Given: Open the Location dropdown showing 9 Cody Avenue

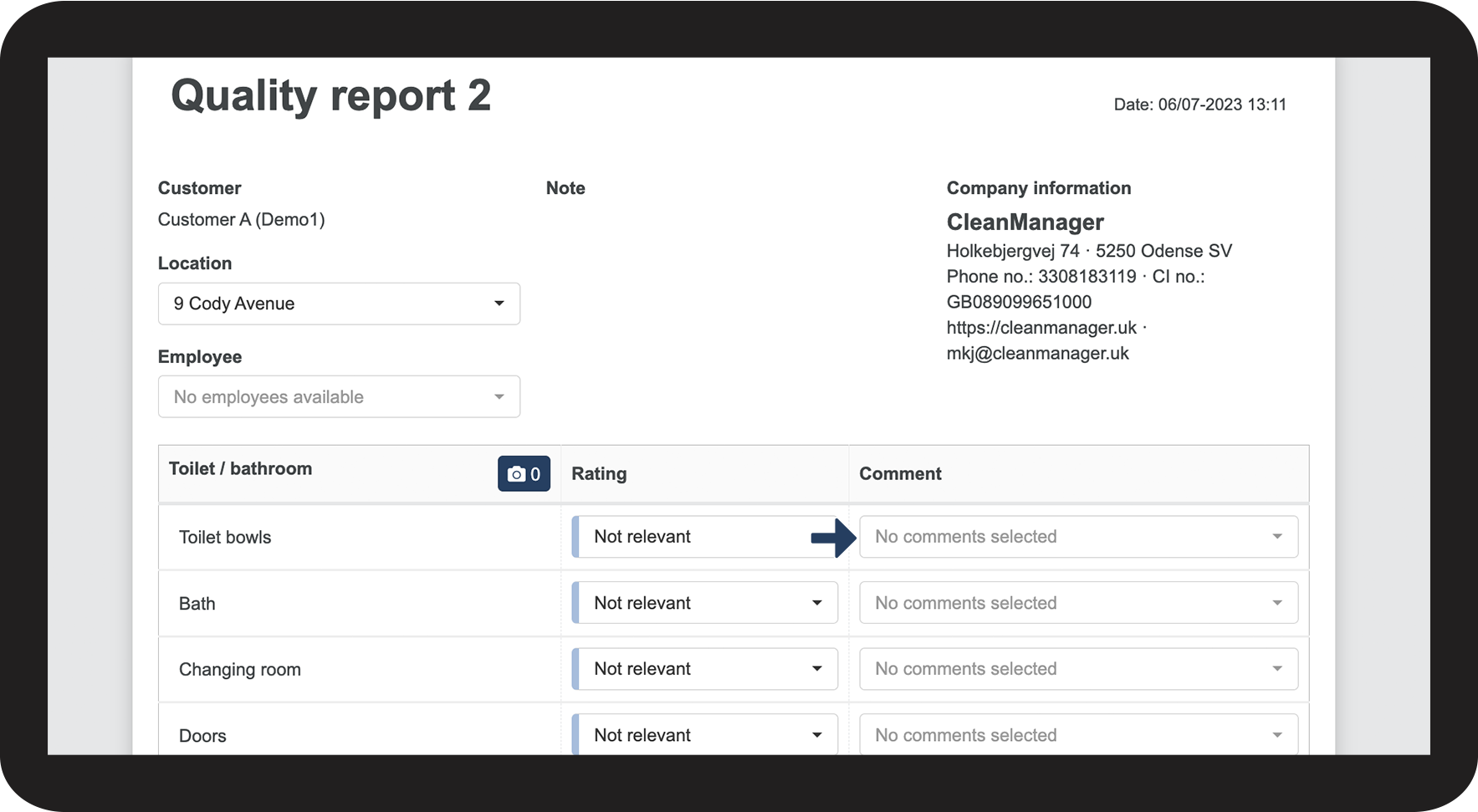Looking at the screenshot, I should 338,304.
